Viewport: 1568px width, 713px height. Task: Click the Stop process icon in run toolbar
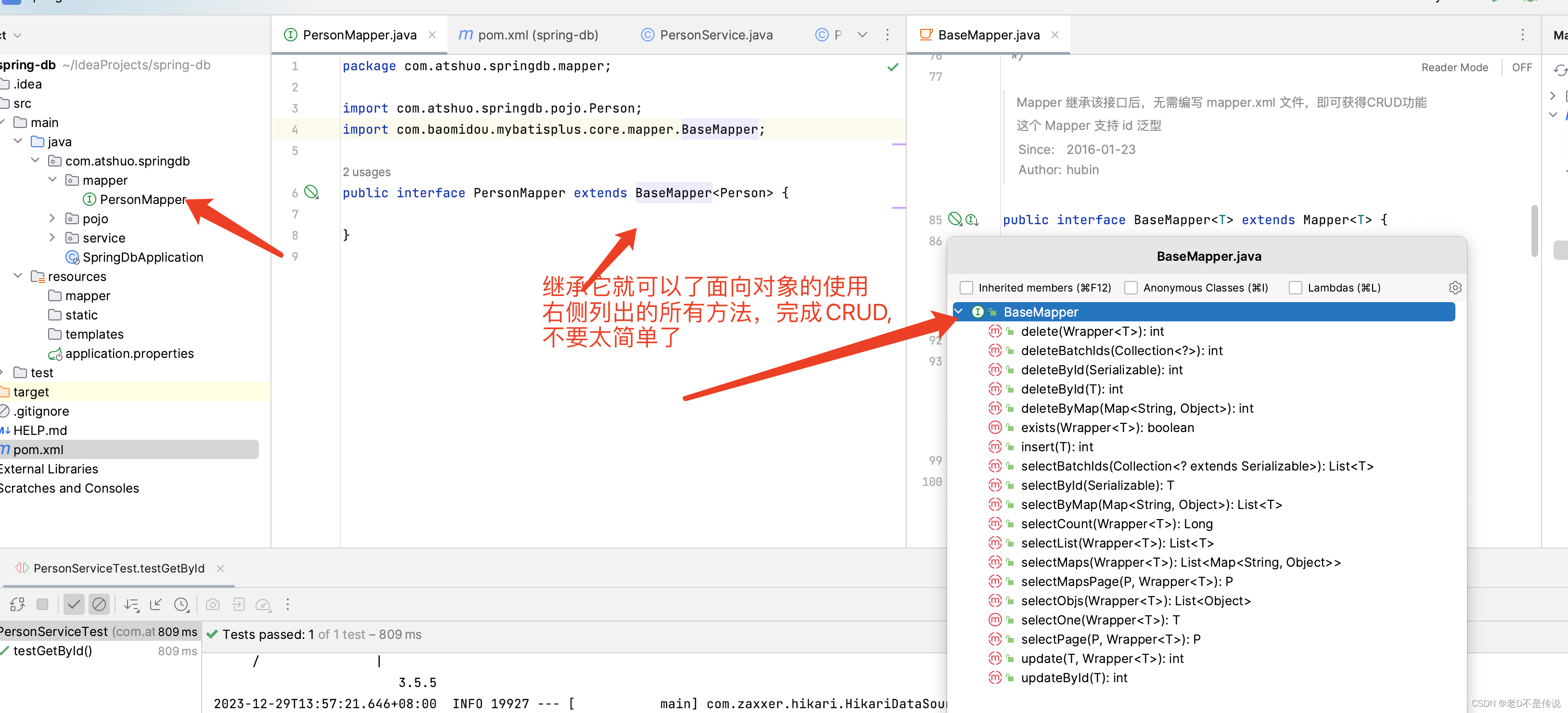(x=42, y=604)
